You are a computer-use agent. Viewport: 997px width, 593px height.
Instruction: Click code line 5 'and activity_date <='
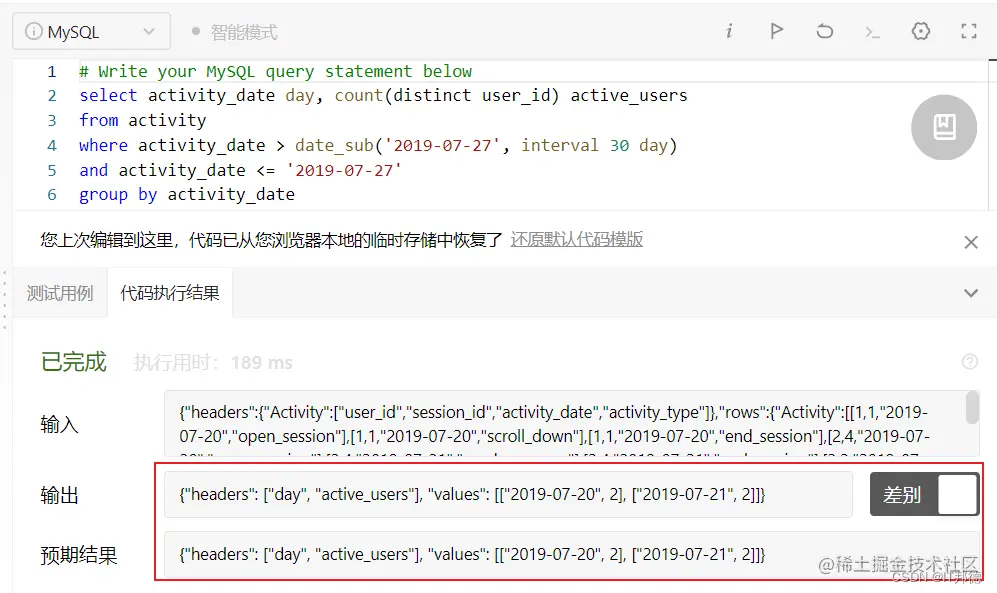240,170
